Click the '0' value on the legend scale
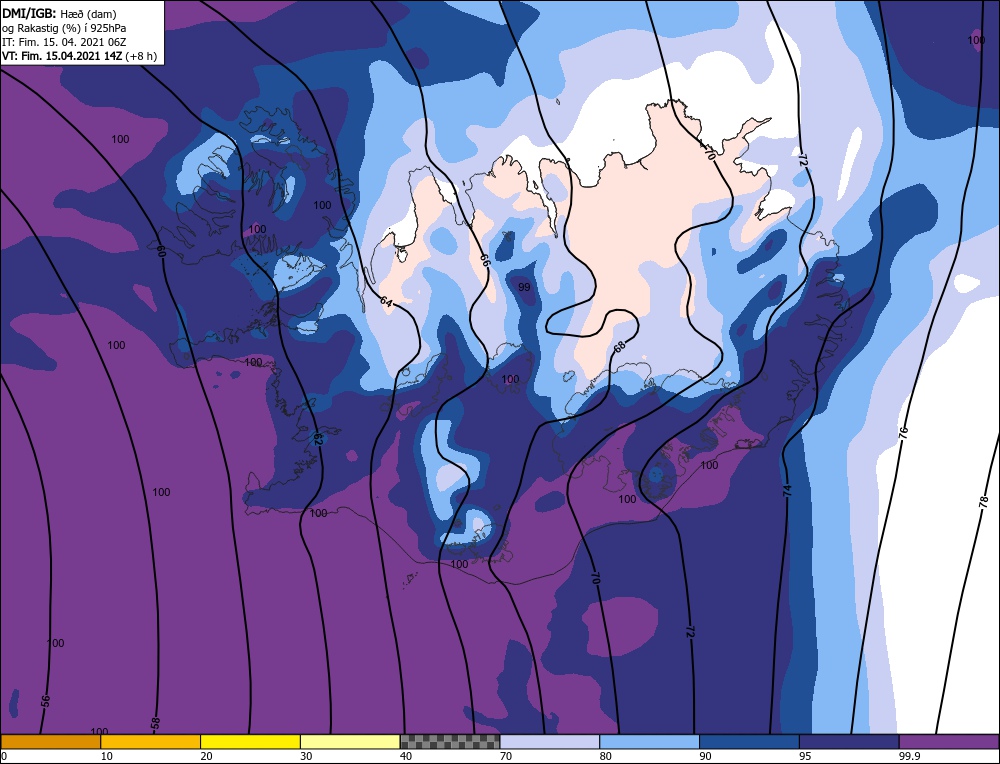Image resolution: width=1000 pixels, height=764 pixels. (4, 756)
